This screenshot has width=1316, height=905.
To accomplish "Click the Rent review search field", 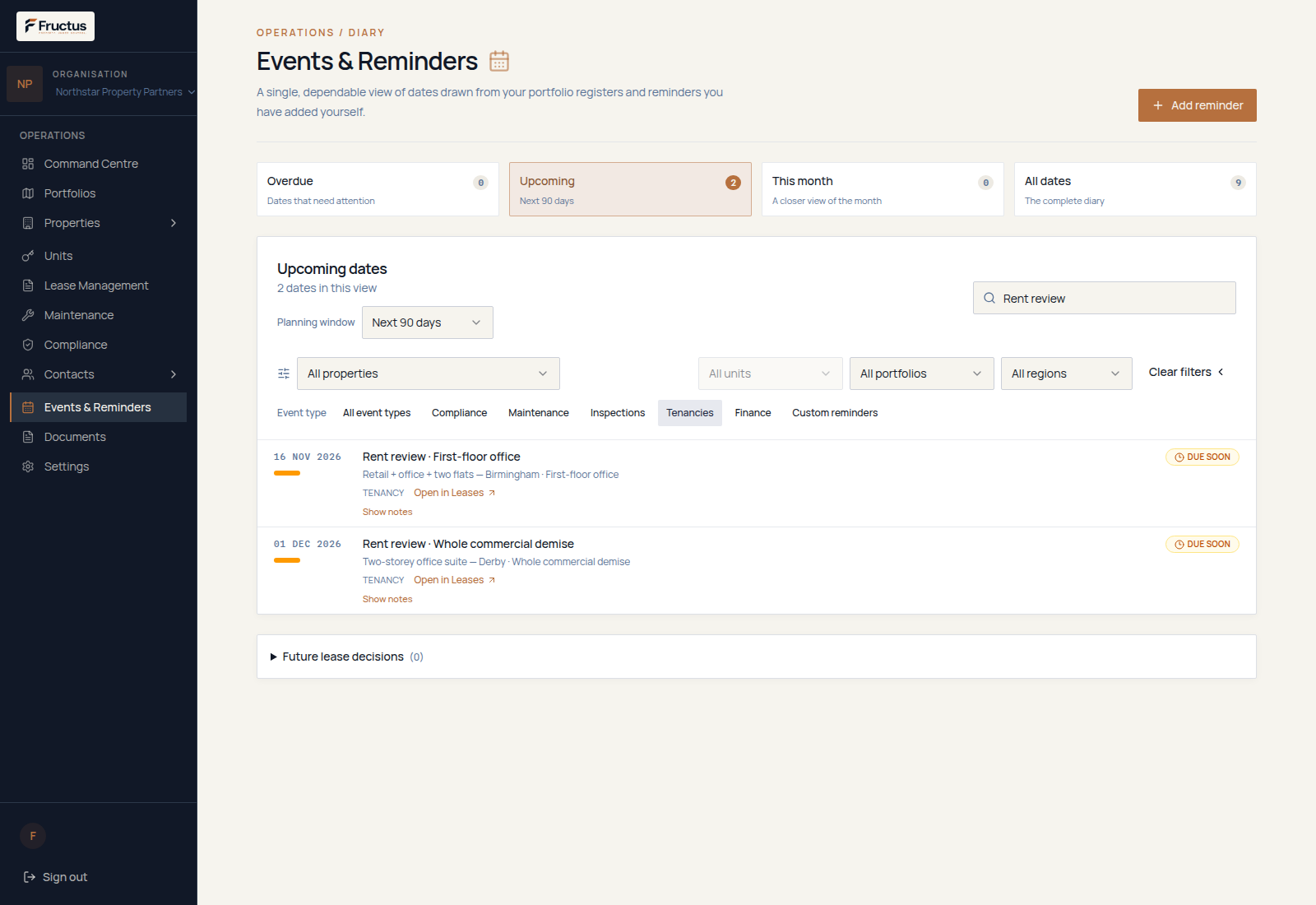I will [x=1105, y=298].
